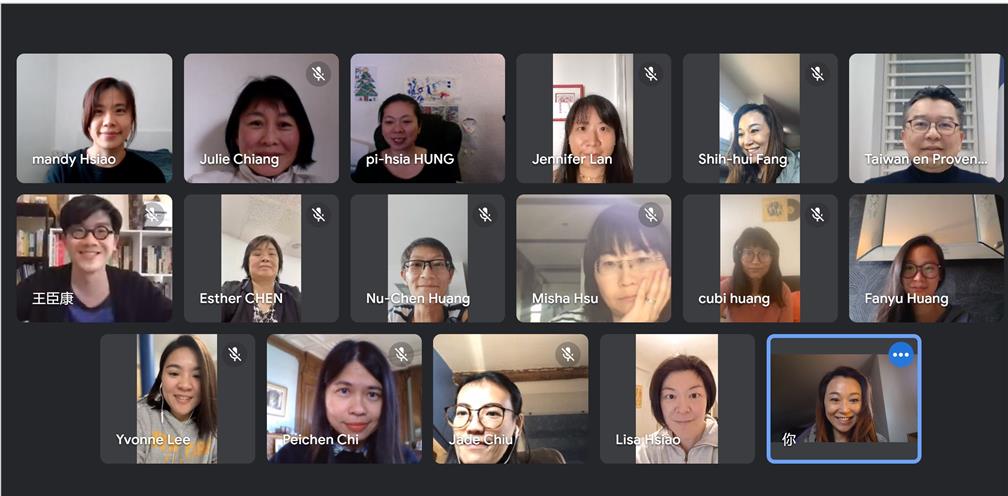
Task: Select Fanyu Huang's video tile
Action: 926,258
